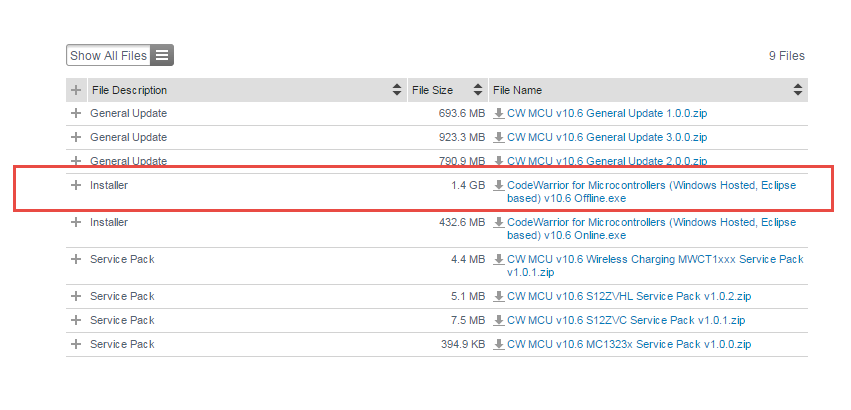
Task: Click the 394.9 KB file size cell
Action: (463, 344)
